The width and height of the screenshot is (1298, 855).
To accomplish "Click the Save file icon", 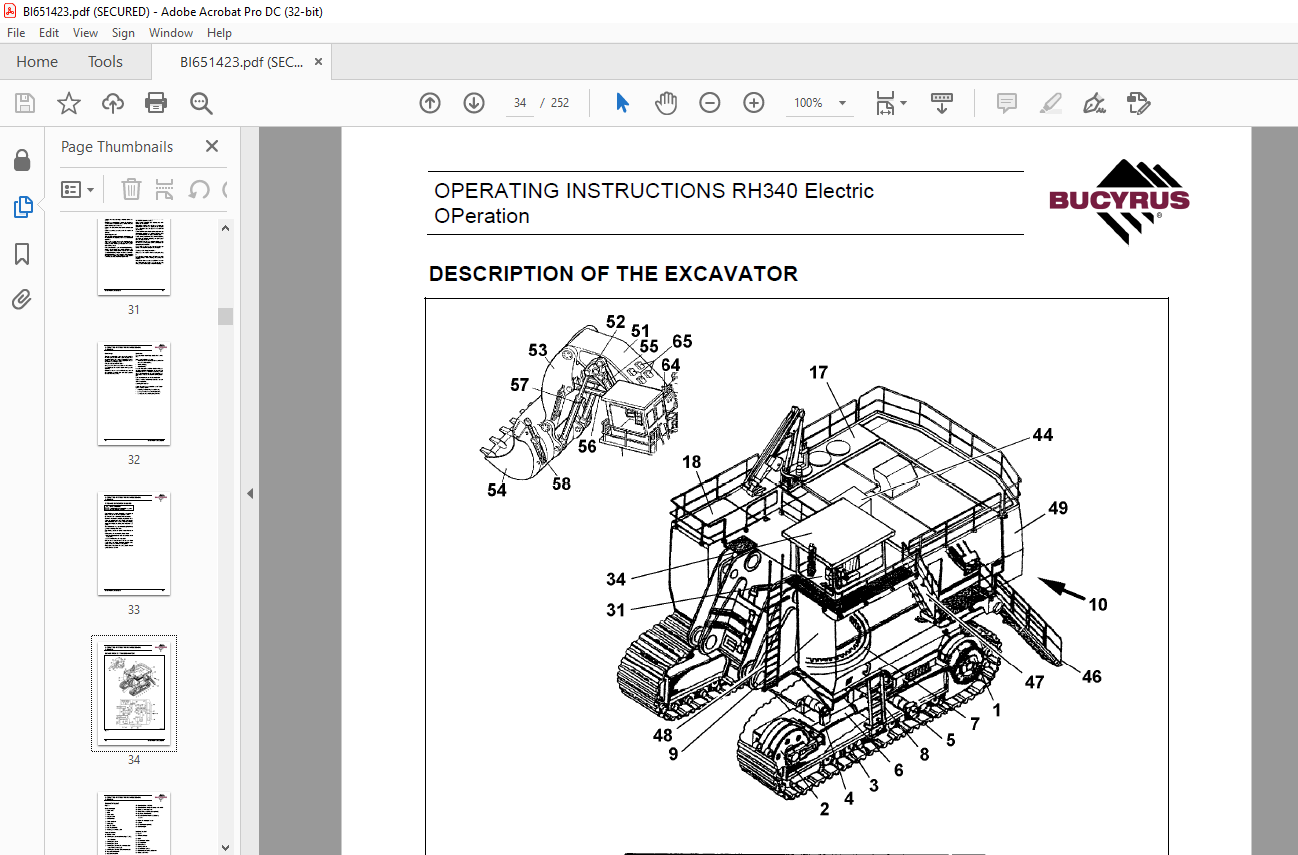I will coord(25,103).
